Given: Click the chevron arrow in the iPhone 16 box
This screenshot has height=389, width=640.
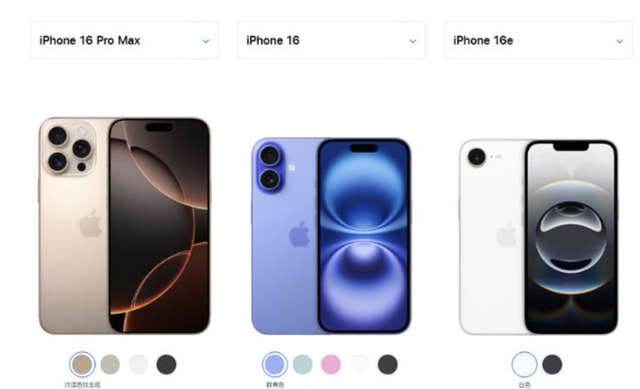Looking at the screenshot, I should [413, 41].
